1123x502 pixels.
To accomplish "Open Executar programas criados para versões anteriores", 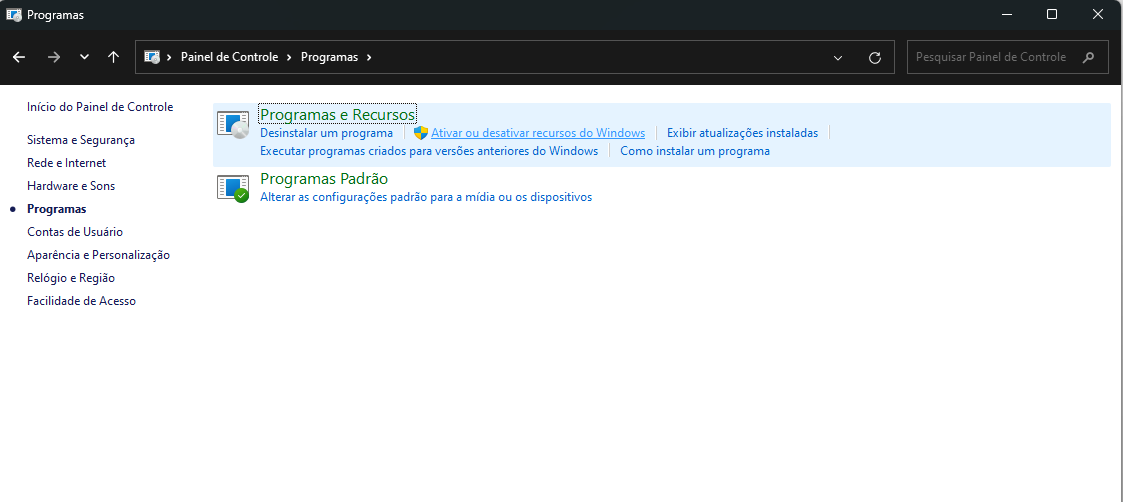I will (429, 151).
